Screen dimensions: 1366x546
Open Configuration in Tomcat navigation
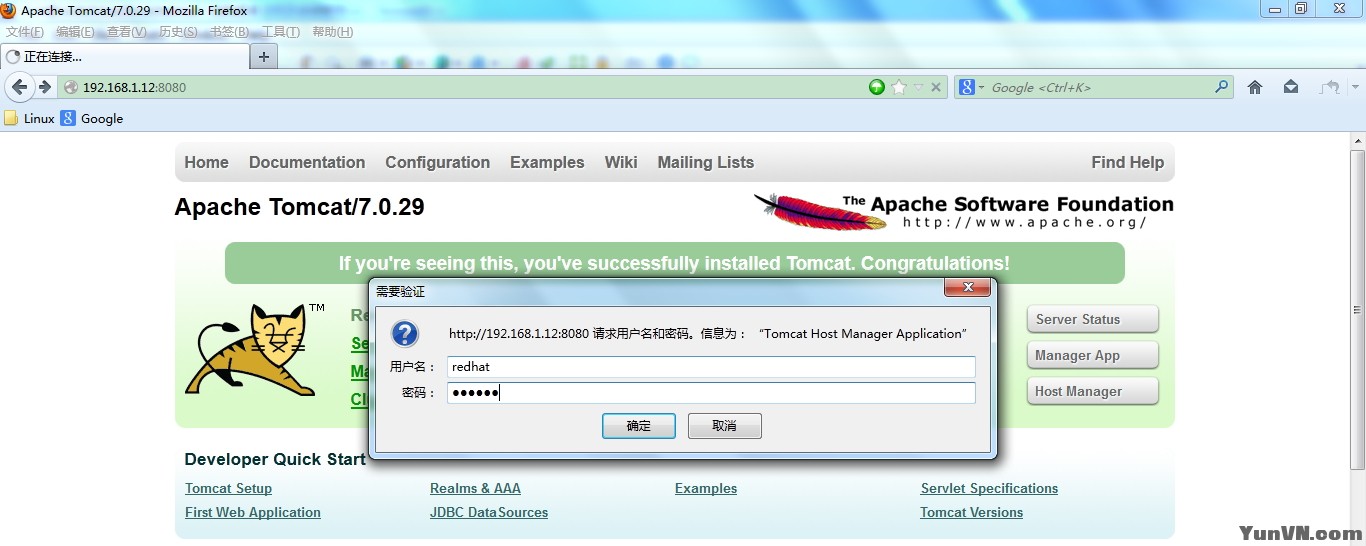click(x=438, y=162)
